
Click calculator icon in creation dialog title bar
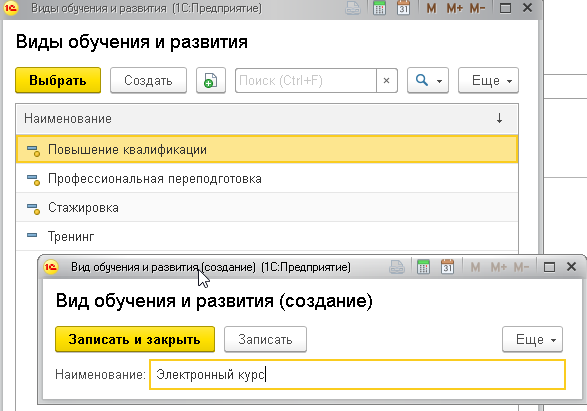(423, 267)
